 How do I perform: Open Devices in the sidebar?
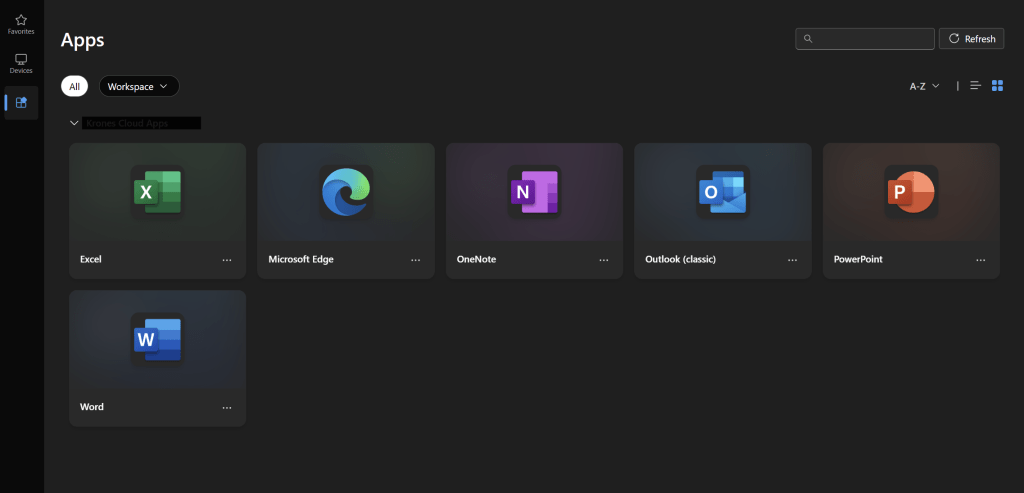pos(21,64)
